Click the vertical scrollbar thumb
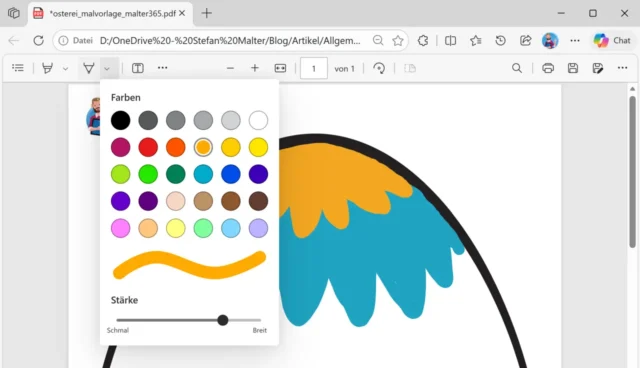Screen dimensions: 640x368 click(632, 171)
